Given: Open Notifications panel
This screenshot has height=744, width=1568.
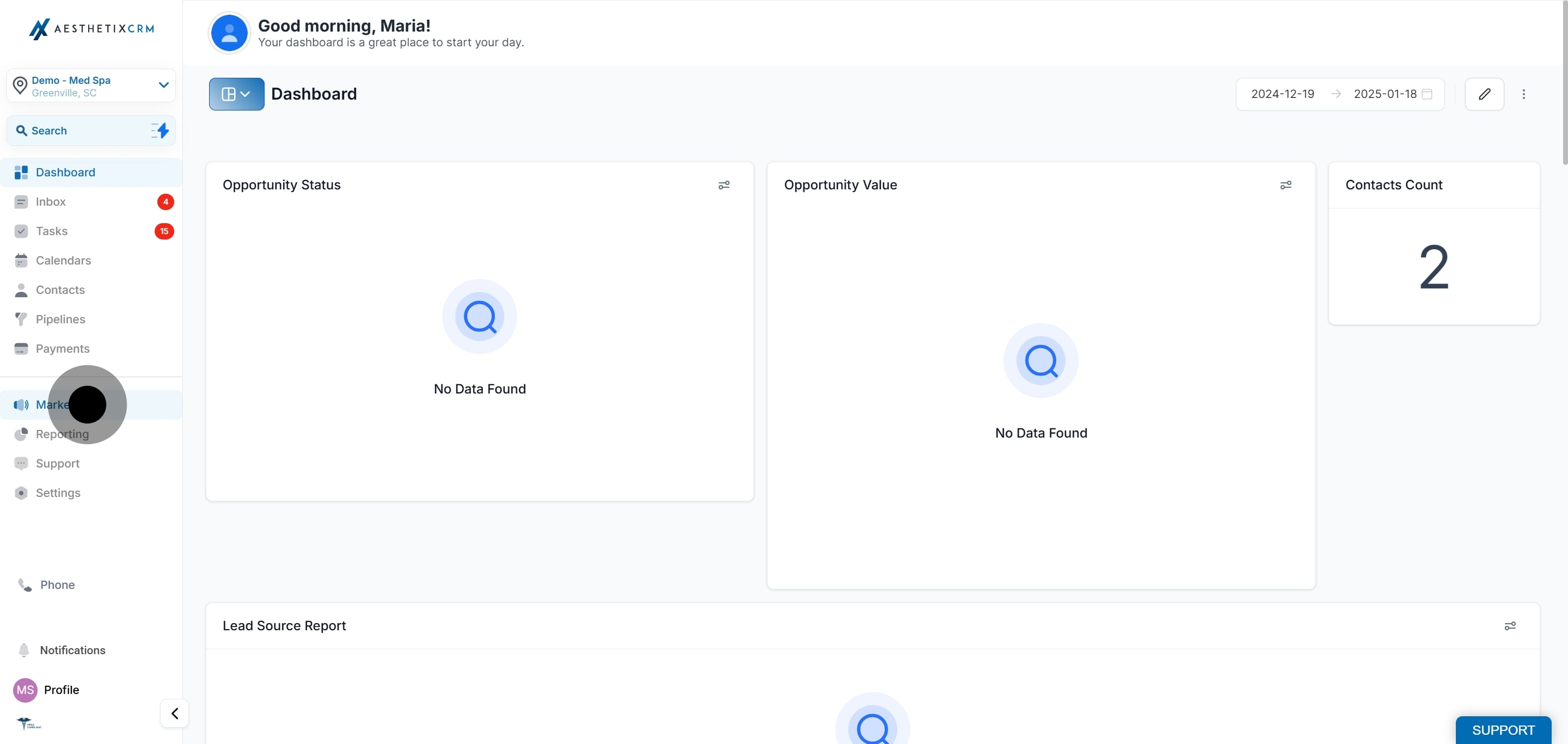Looking at the screenshot, I should (x=72, y=650).
